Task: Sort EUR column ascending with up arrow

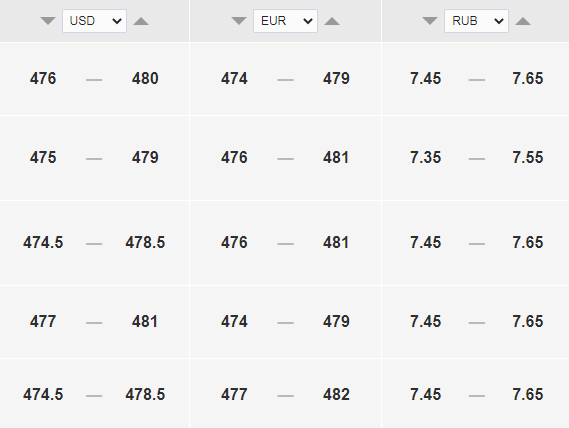Action: (332, 21)
